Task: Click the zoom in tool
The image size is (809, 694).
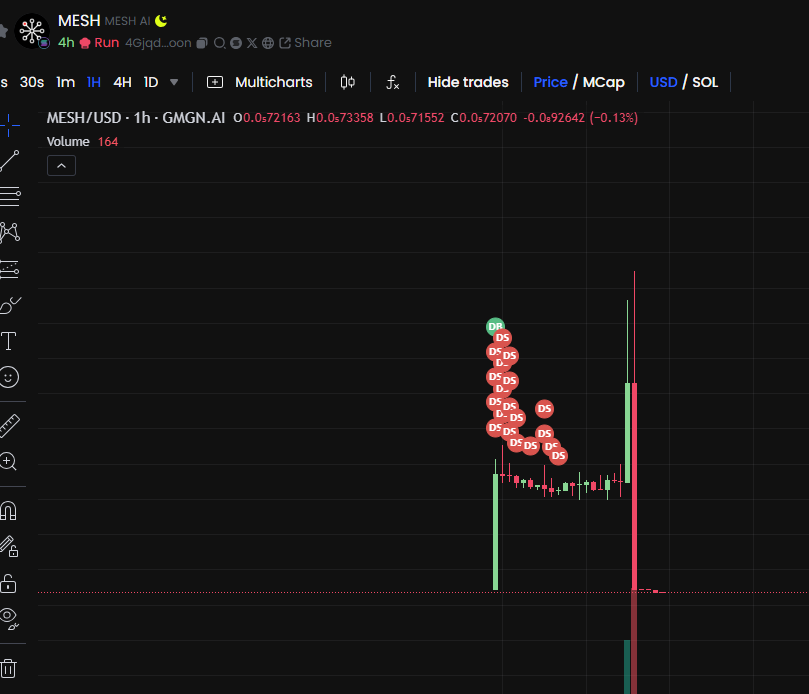Action: (8, 461)
